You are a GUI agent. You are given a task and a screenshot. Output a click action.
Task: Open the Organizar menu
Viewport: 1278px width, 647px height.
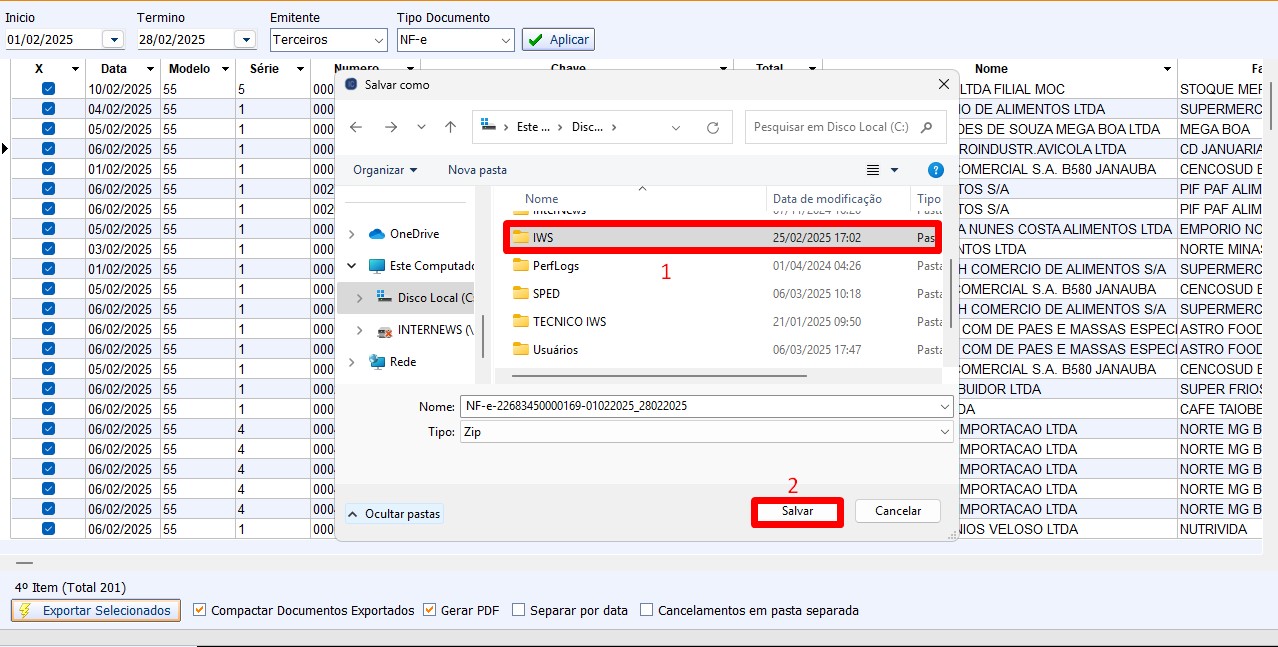(x=385, y=170)
